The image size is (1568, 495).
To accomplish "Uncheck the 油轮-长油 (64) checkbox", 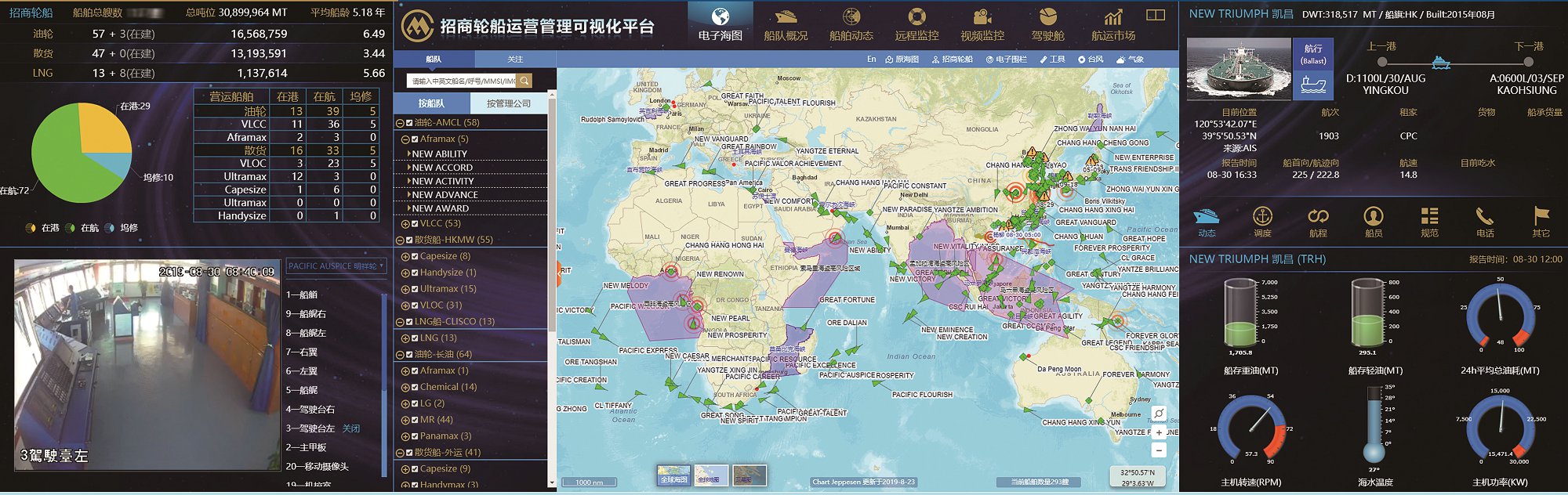I will [409, 355].
